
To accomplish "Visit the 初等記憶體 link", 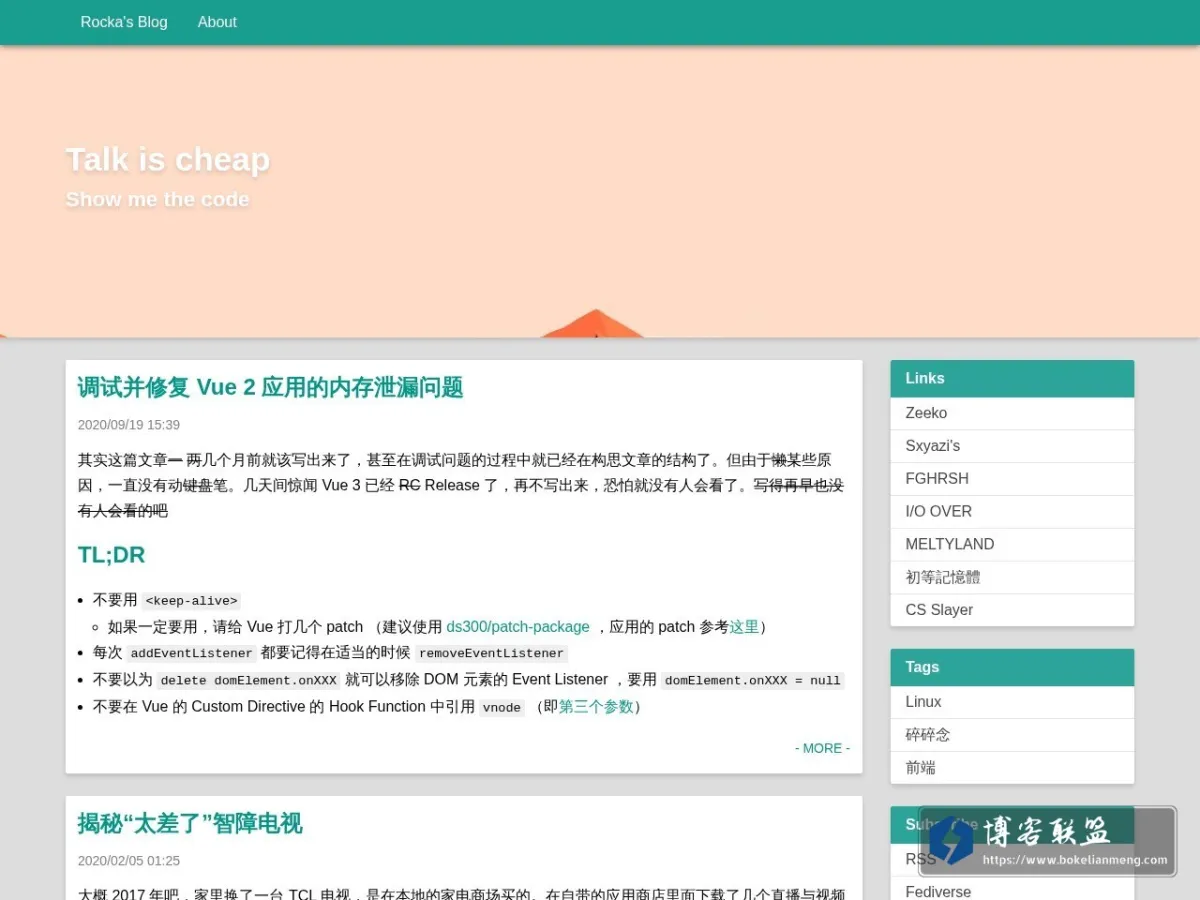I will click(x=1012, y=578).
